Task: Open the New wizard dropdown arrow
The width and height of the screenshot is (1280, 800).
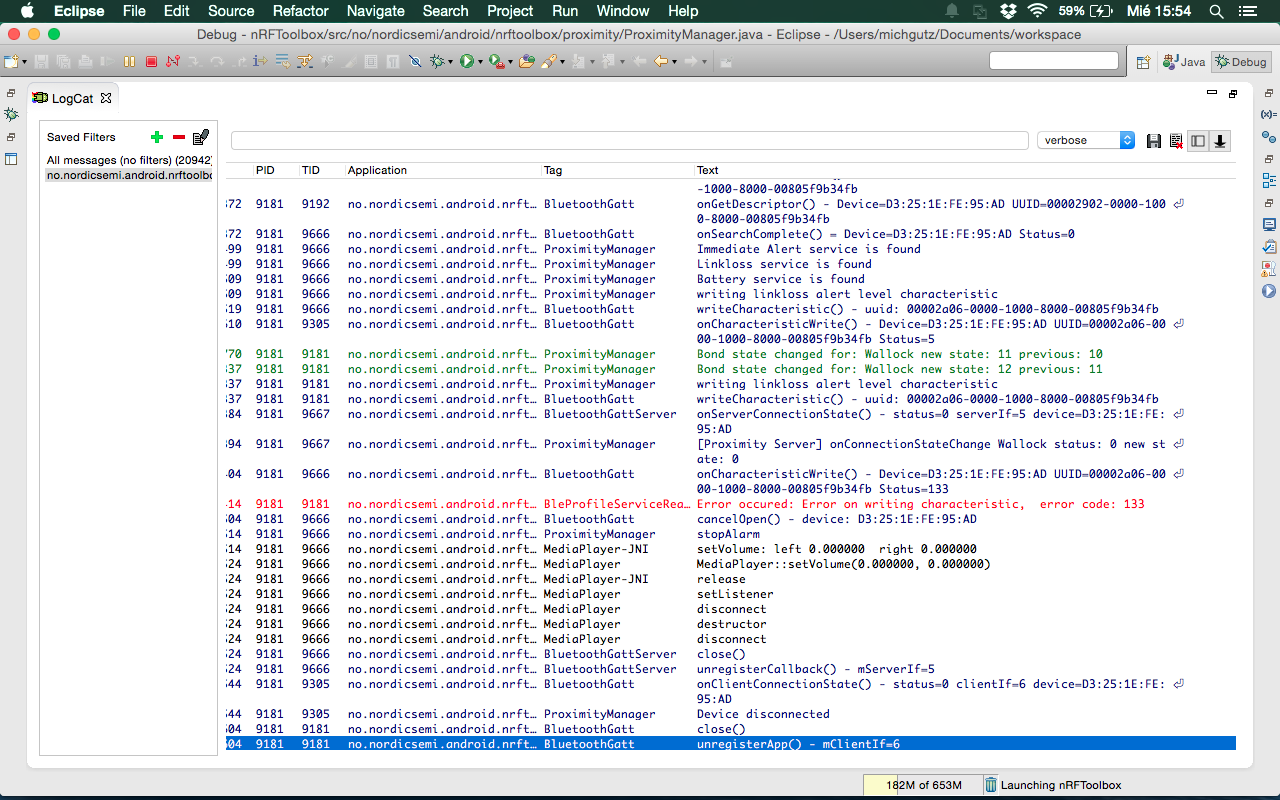Action: click(24, 62)
